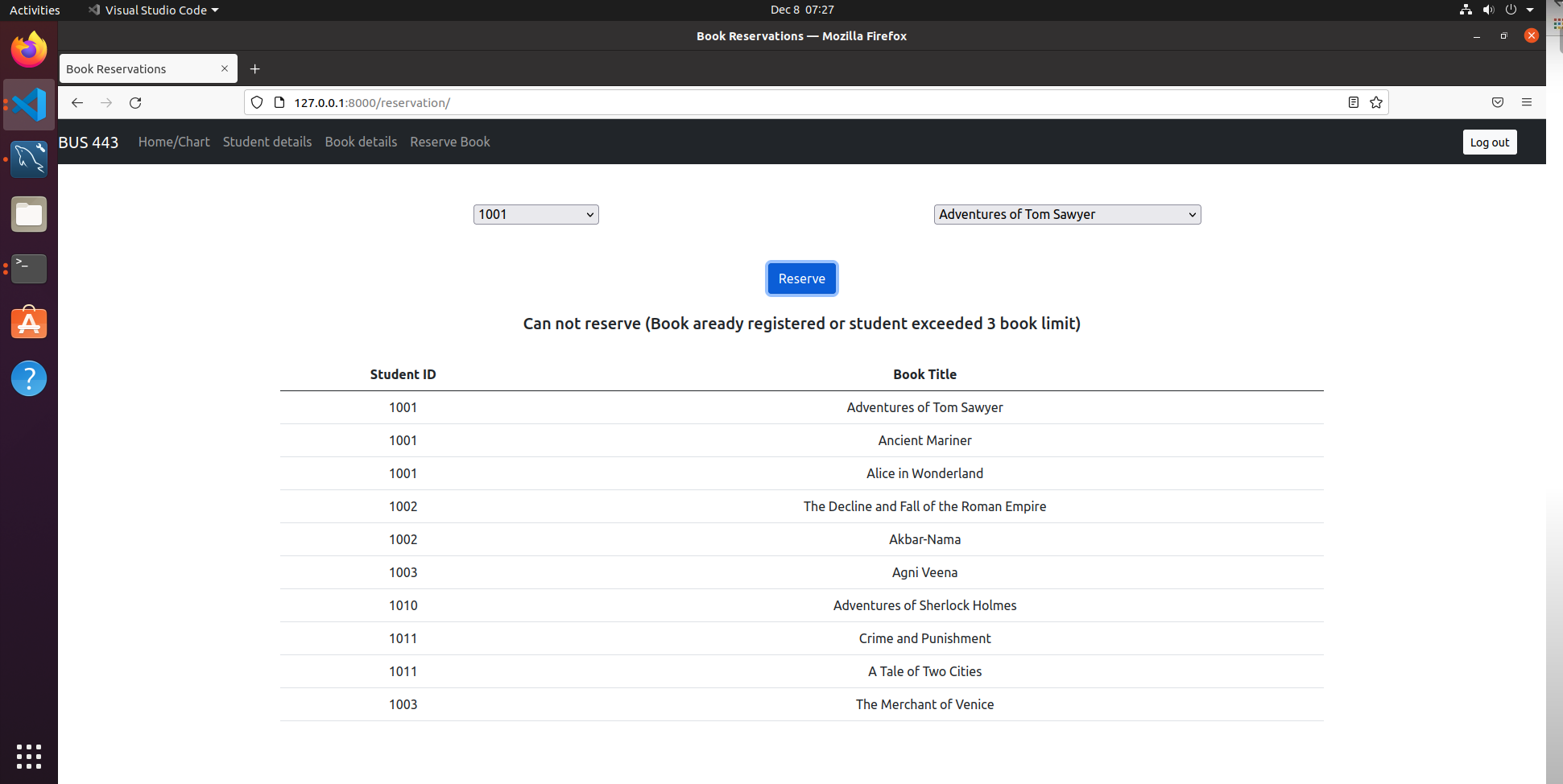Toggle reader view in the address bar

point(1352,102)
